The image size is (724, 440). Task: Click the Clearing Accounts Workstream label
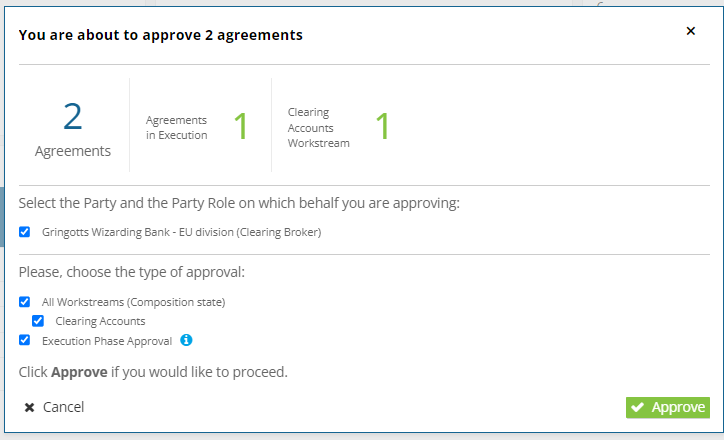319,127
